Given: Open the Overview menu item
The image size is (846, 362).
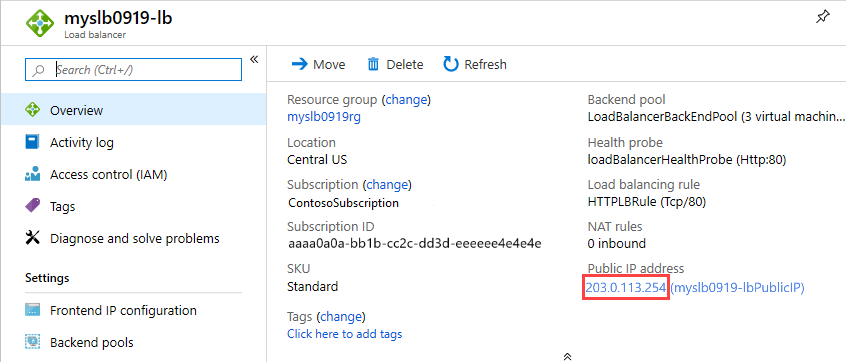Looking at the screenshot, I should (x=133, y=110).
